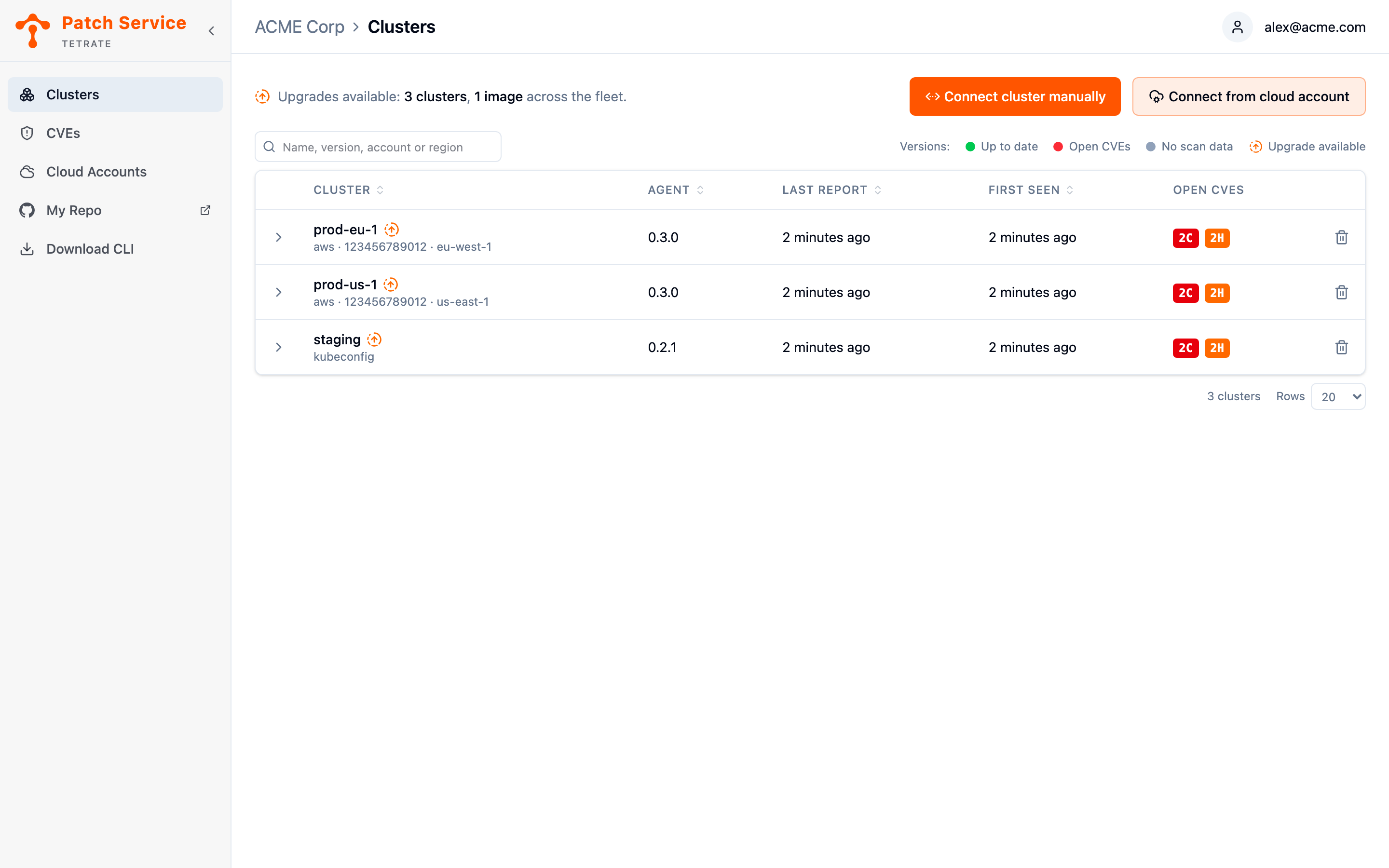Sort by the Agent column
Viewport: 1389px width, 868px height.
click(x=676, y=190)
